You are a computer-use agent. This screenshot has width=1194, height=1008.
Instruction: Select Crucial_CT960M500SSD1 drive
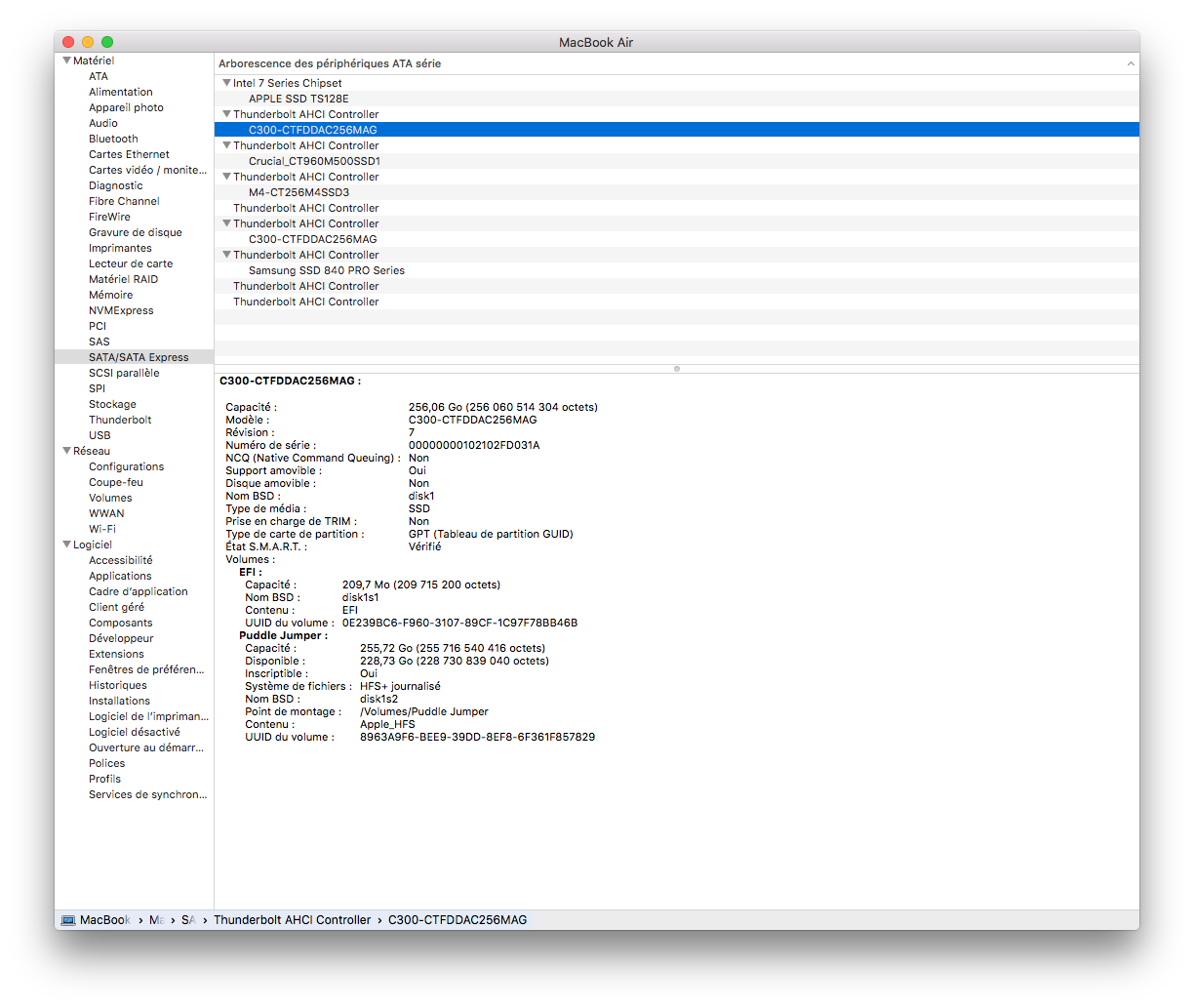click(x=314, y=161)
